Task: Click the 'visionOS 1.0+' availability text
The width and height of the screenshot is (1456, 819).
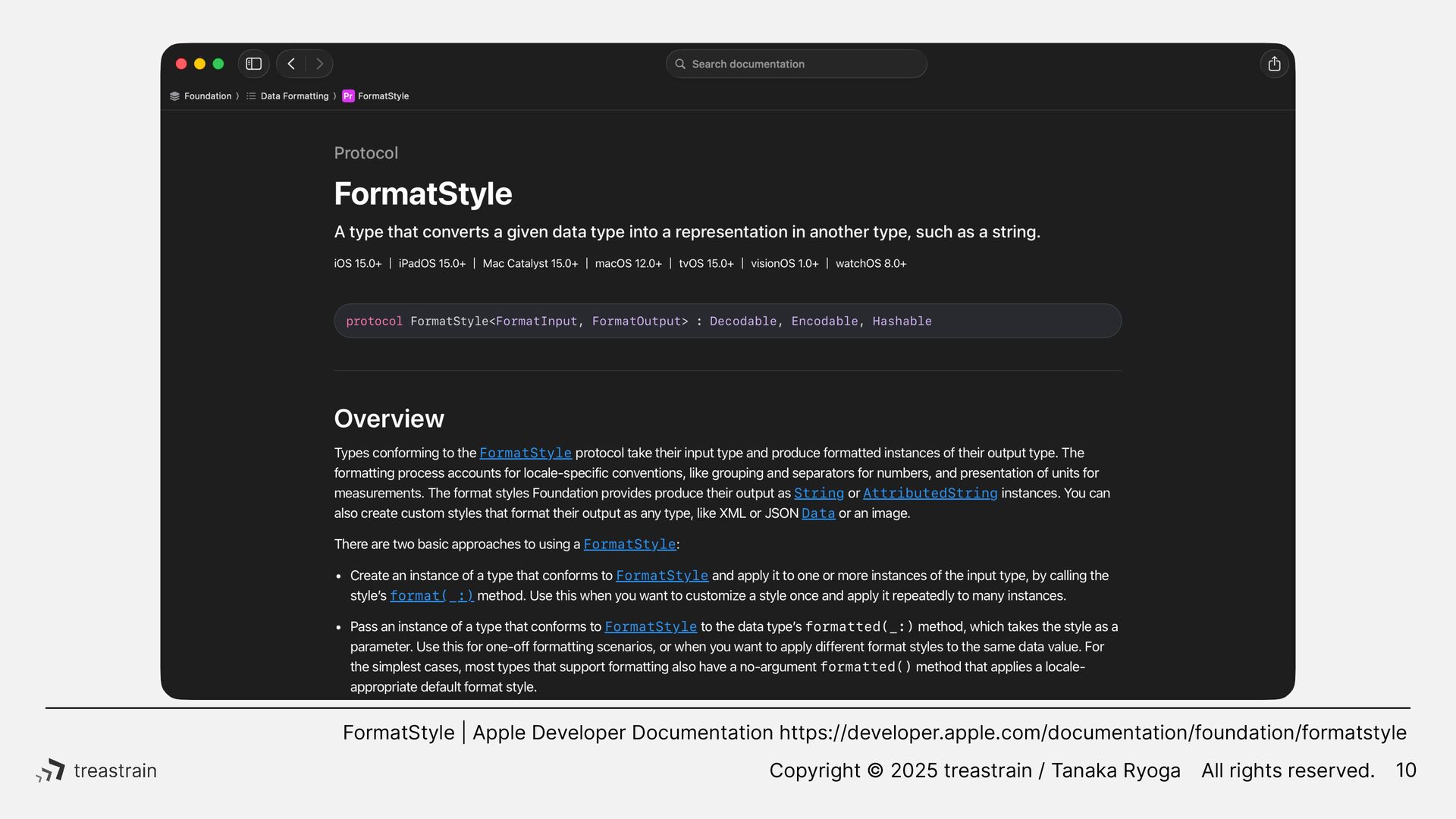Action: point(784,264)
